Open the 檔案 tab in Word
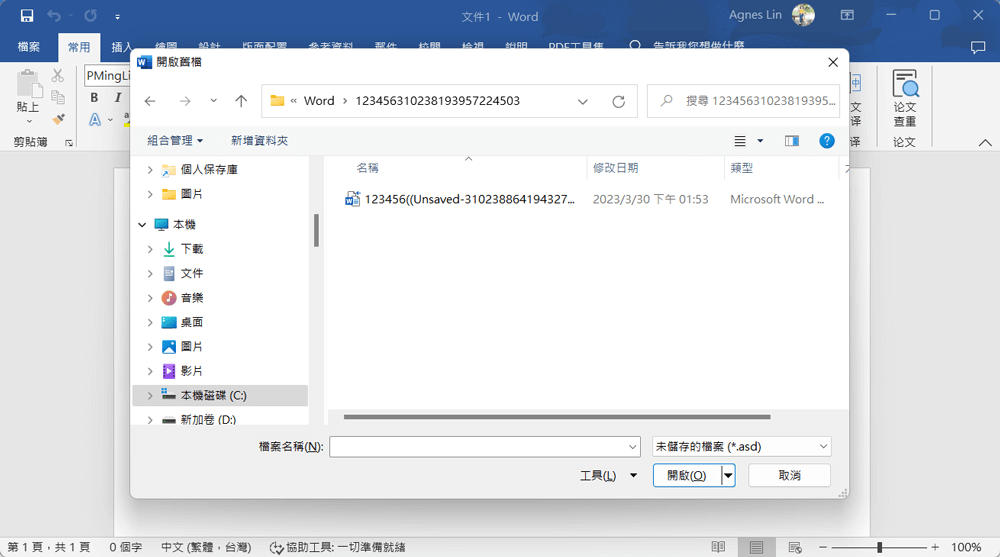This screenshot has height=557, width=1000. click(29, 47)
